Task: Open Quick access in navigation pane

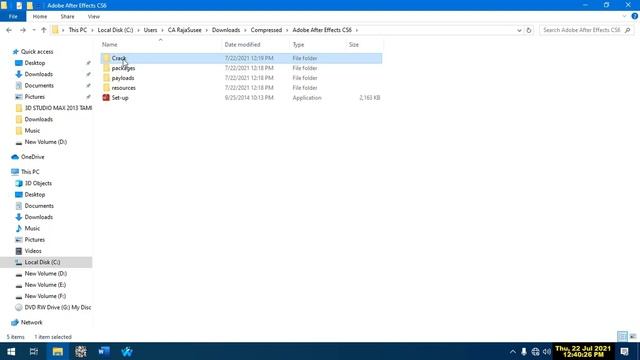Action: pos(37,52)
